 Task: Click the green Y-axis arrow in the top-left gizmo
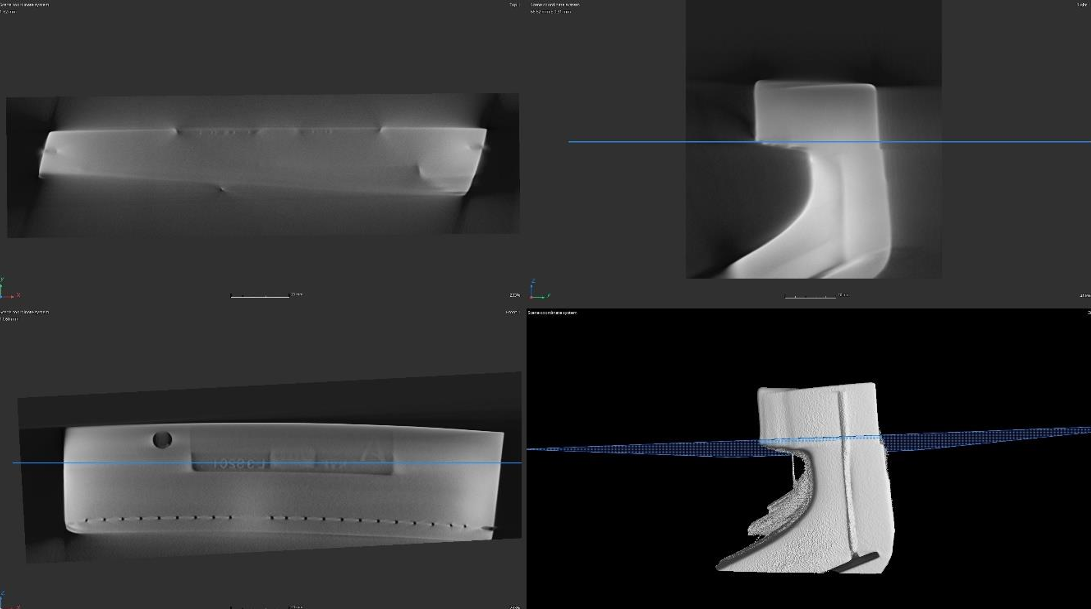click(2, 285)
